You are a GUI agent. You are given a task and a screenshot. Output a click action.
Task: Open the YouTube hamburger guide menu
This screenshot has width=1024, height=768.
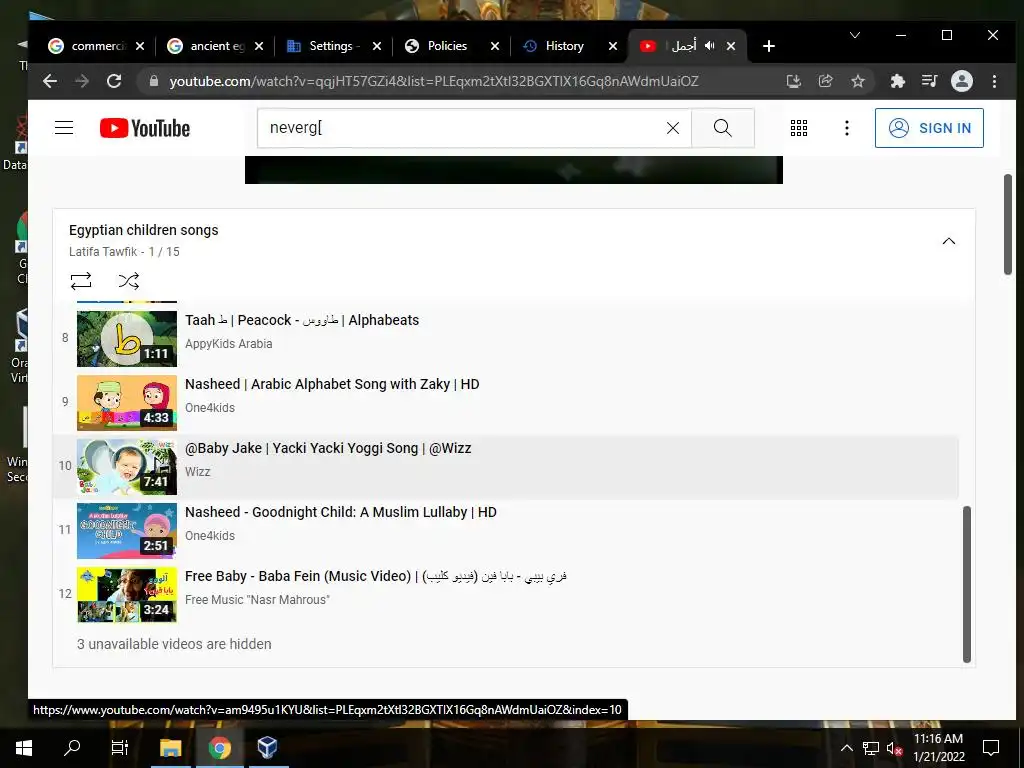64,128
